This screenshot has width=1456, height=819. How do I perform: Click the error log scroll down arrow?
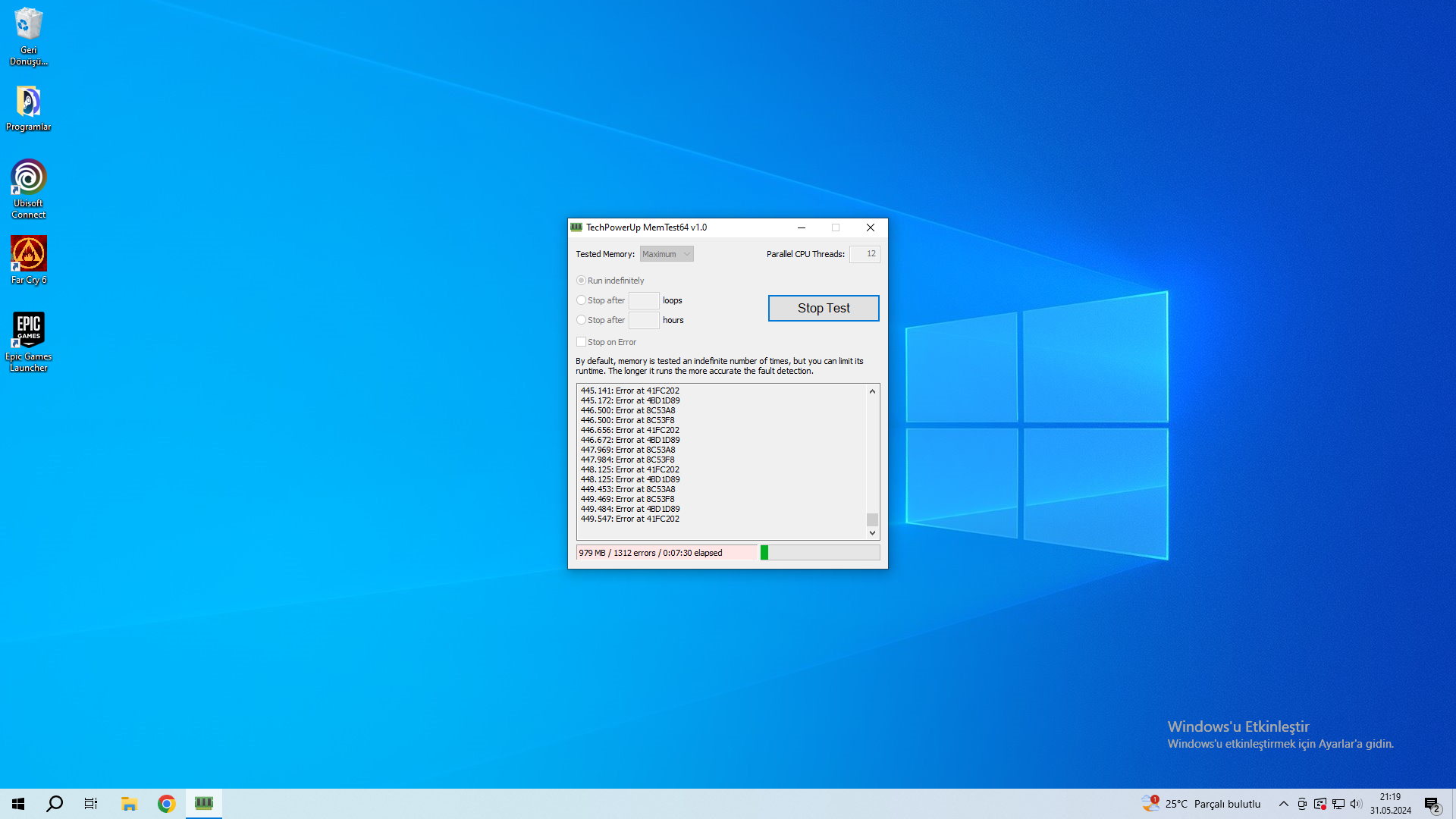pyautogui.click(x=872, y=533)
